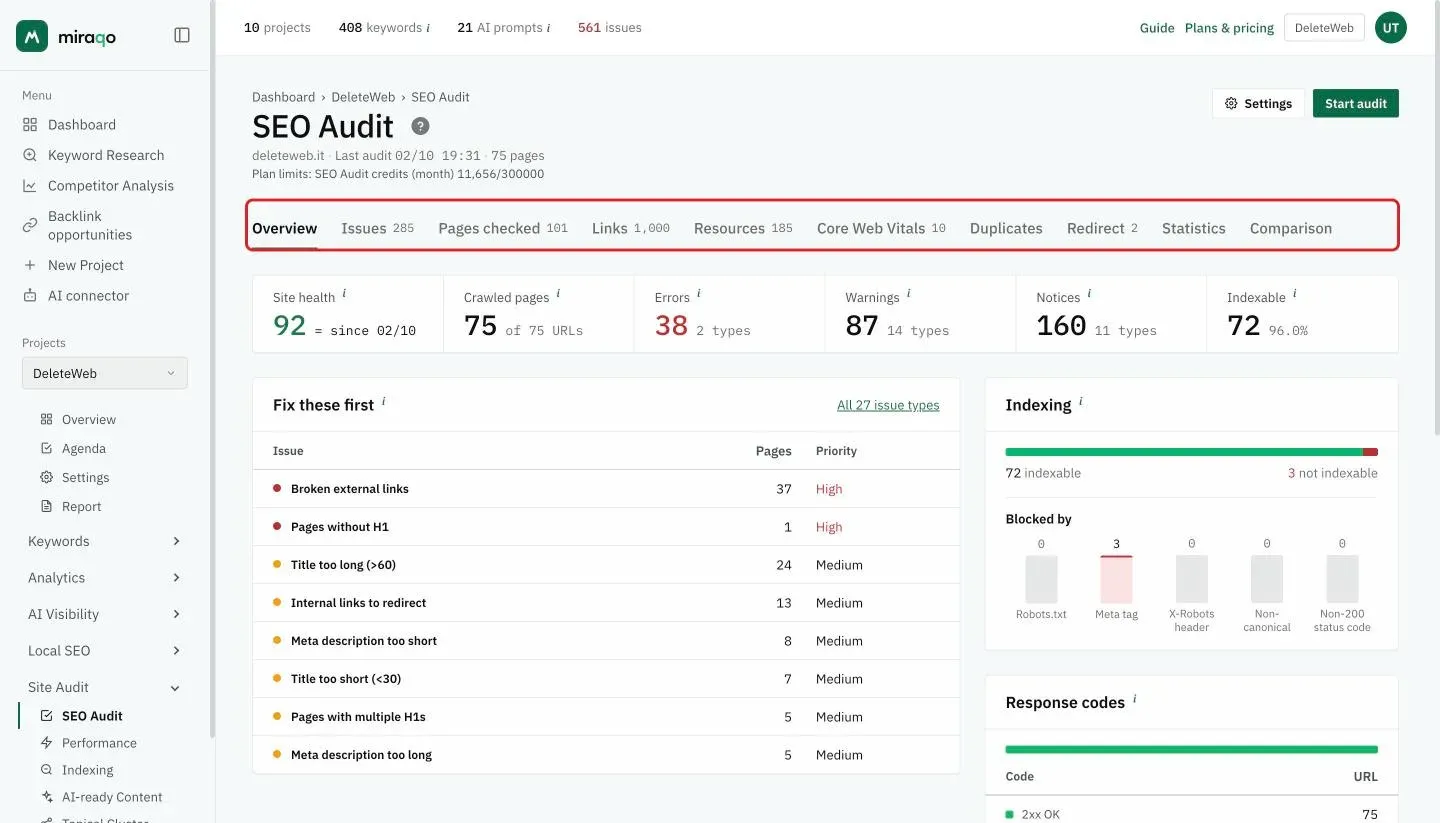Click the info icon beside Indexing heading
1440x823 pixels.
tap(1080, 402)
